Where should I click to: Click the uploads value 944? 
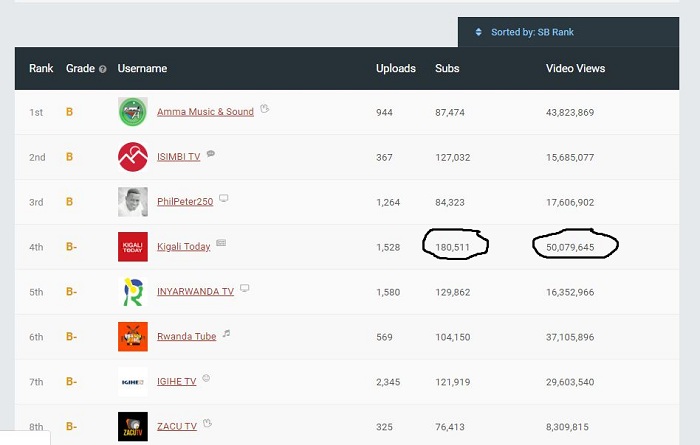point(384,112)
